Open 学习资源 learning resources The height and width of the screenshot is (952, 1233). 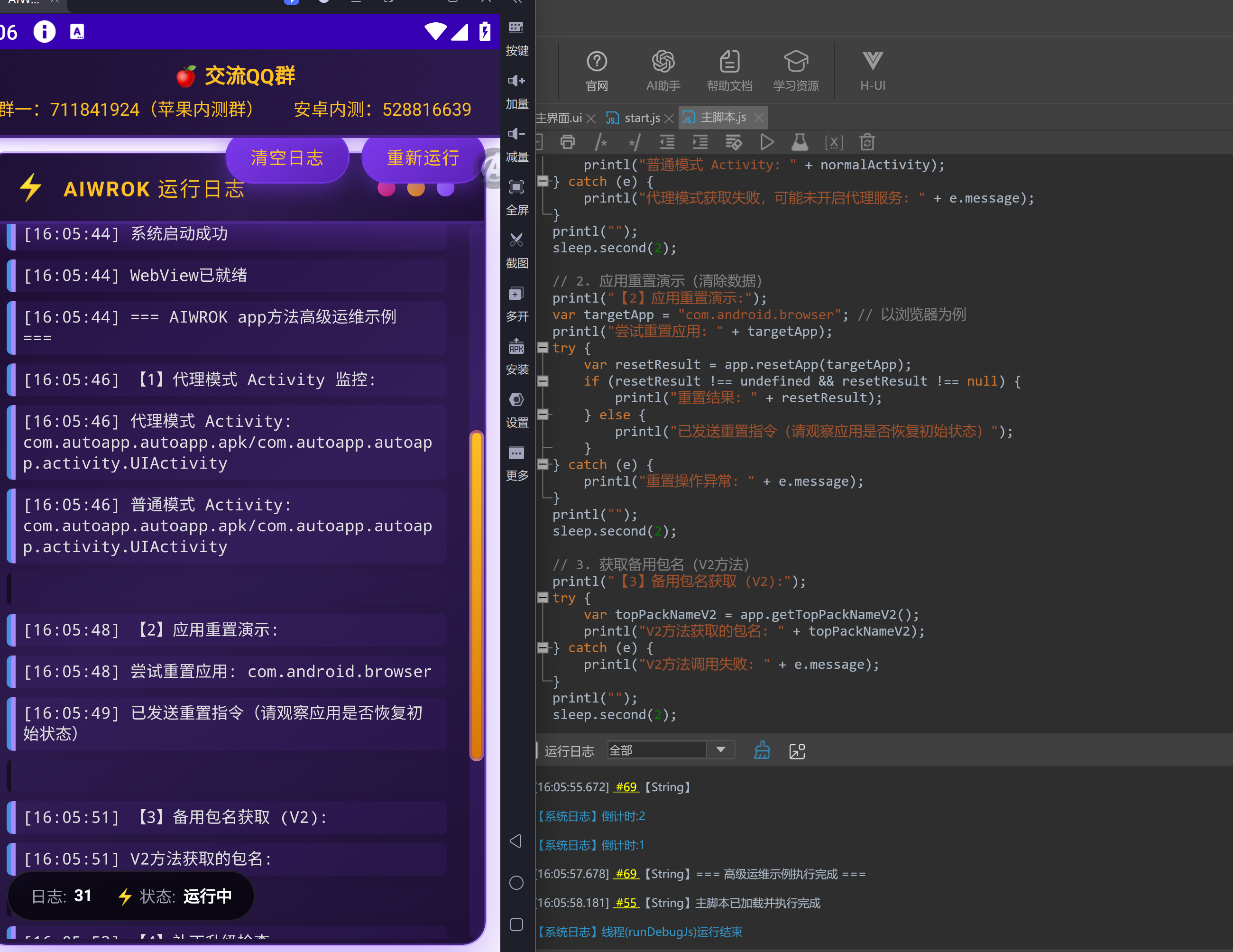(796, 71)
